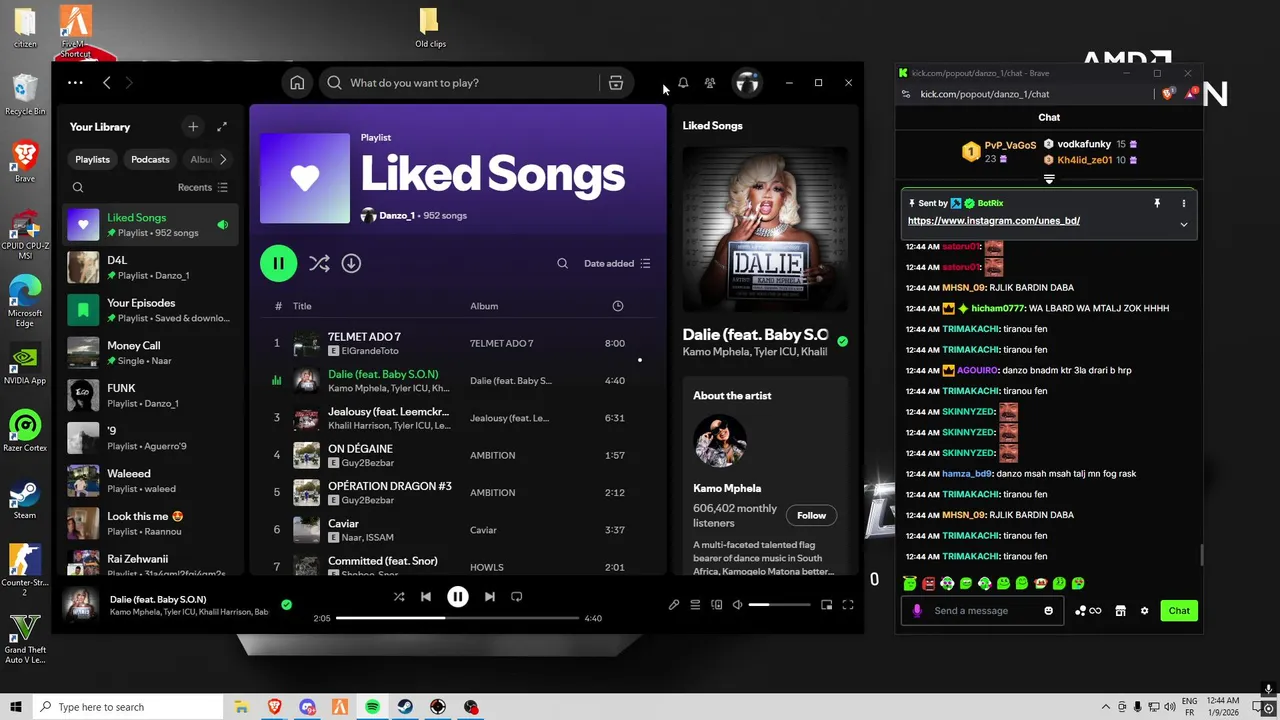Image resolution: width=1280 pixels, height=720 pixels.
Task: Open Lyrics microphone icon
Action: 674,604
